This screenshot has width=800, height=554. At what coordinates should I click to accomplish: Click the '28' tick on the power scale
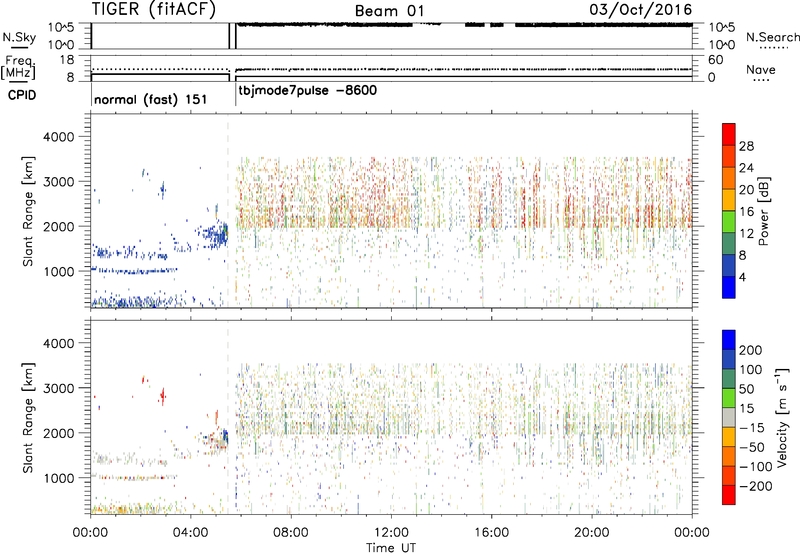pos(746,146)
